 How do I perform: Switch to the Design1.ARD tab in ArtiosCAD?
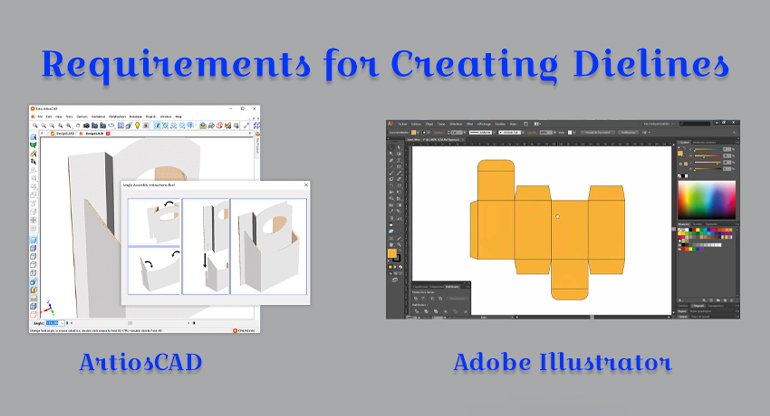click(62, 134)
